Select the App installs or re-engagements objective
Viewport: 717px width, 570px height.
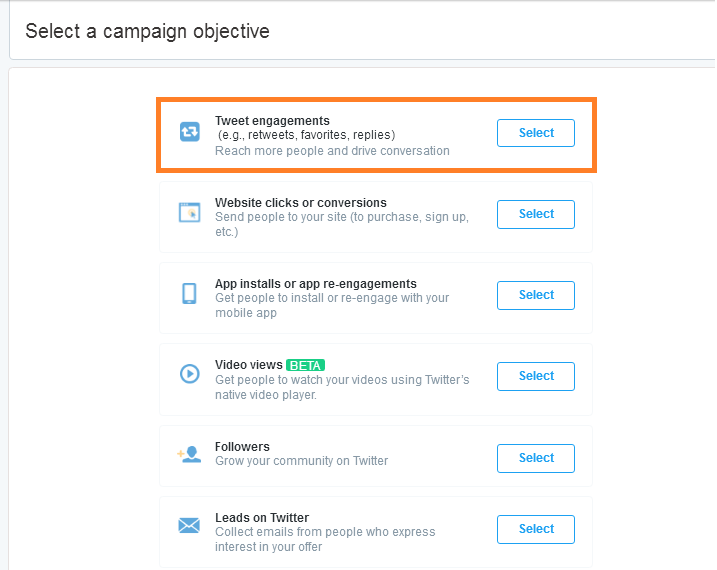click(x=536, y=295)
